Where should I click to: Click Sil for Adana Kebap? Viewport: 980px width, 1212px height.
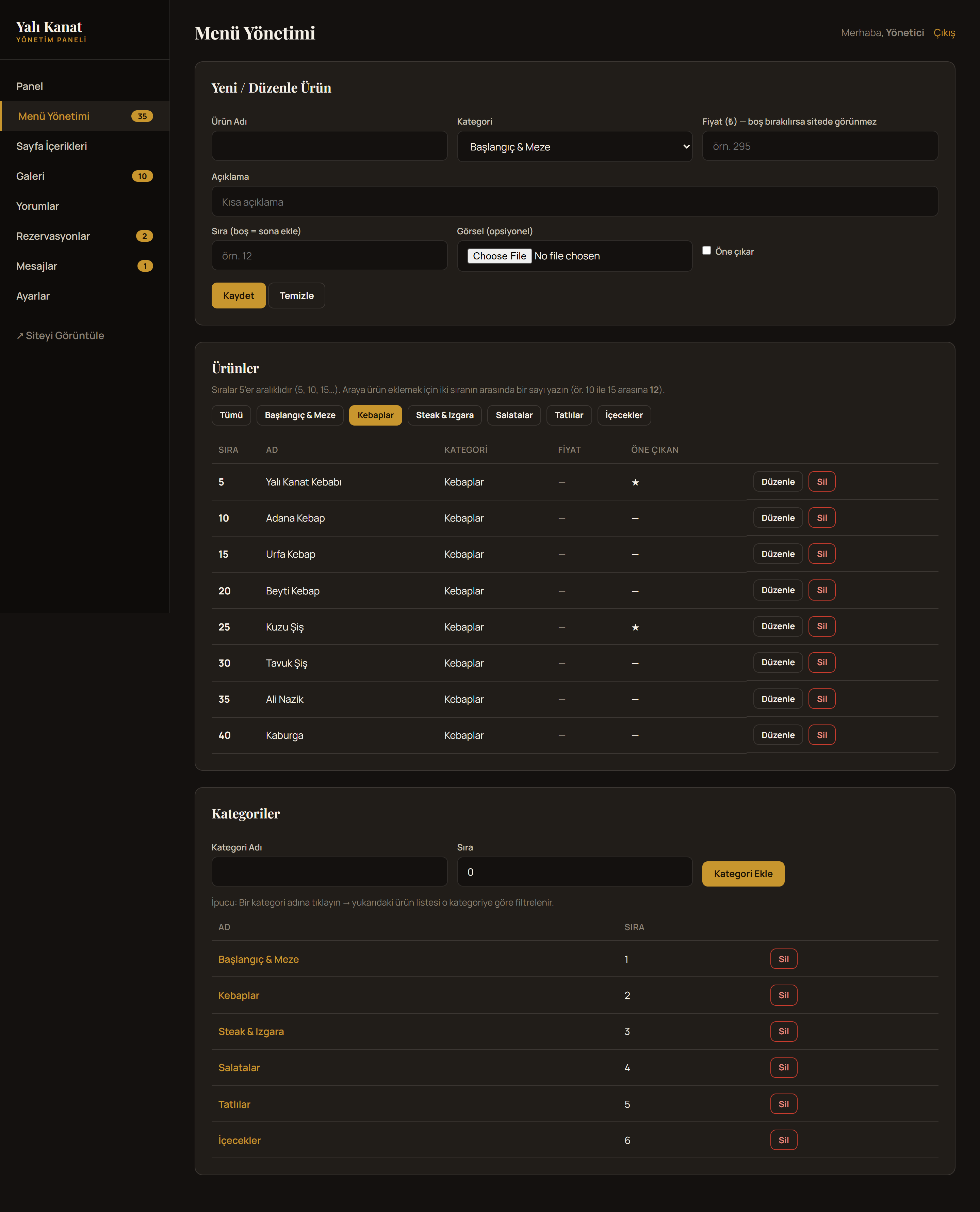point(821,518)
